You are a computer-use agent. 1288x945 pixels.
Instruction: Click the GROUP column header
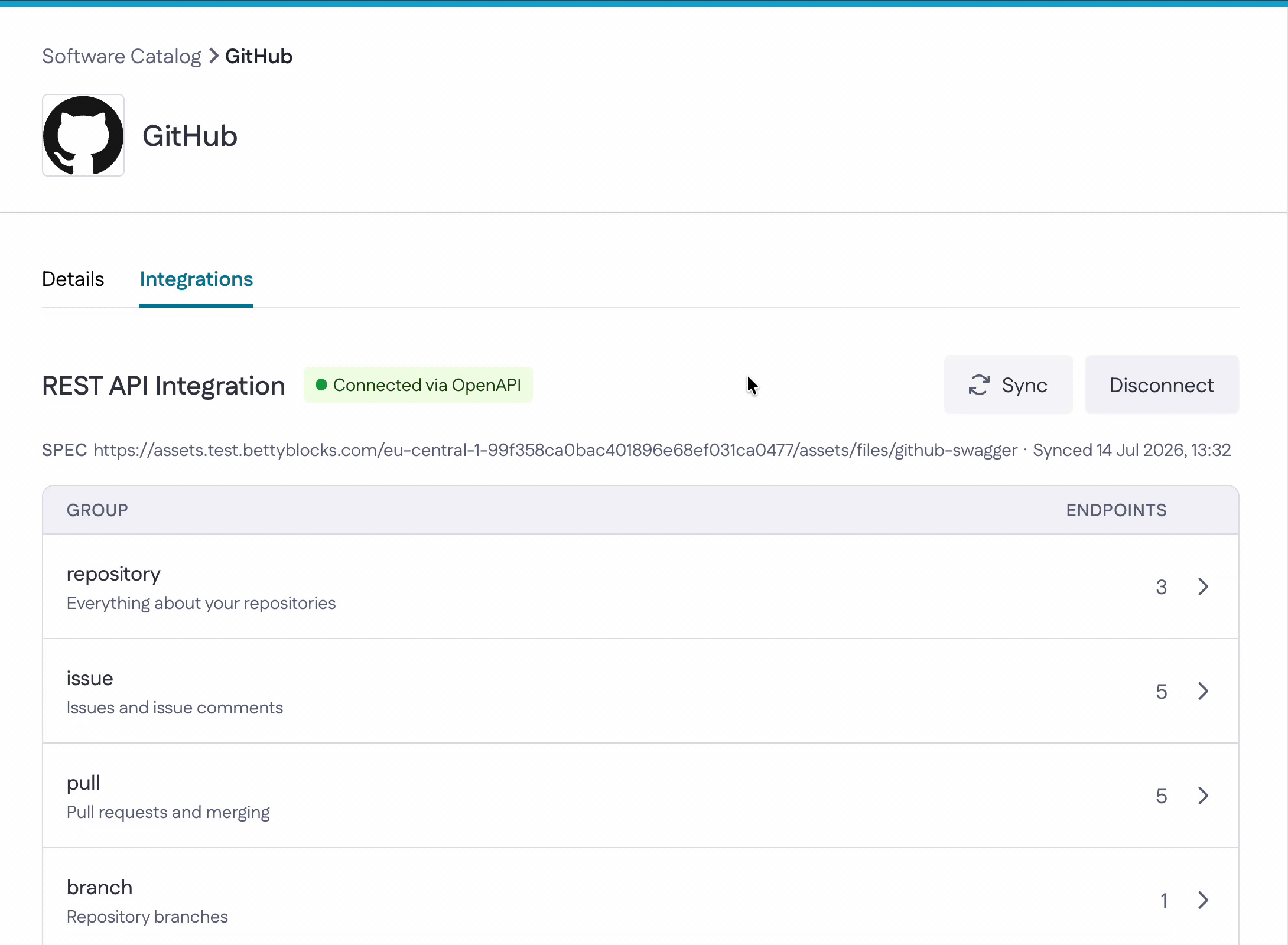(x=97, y=510)
